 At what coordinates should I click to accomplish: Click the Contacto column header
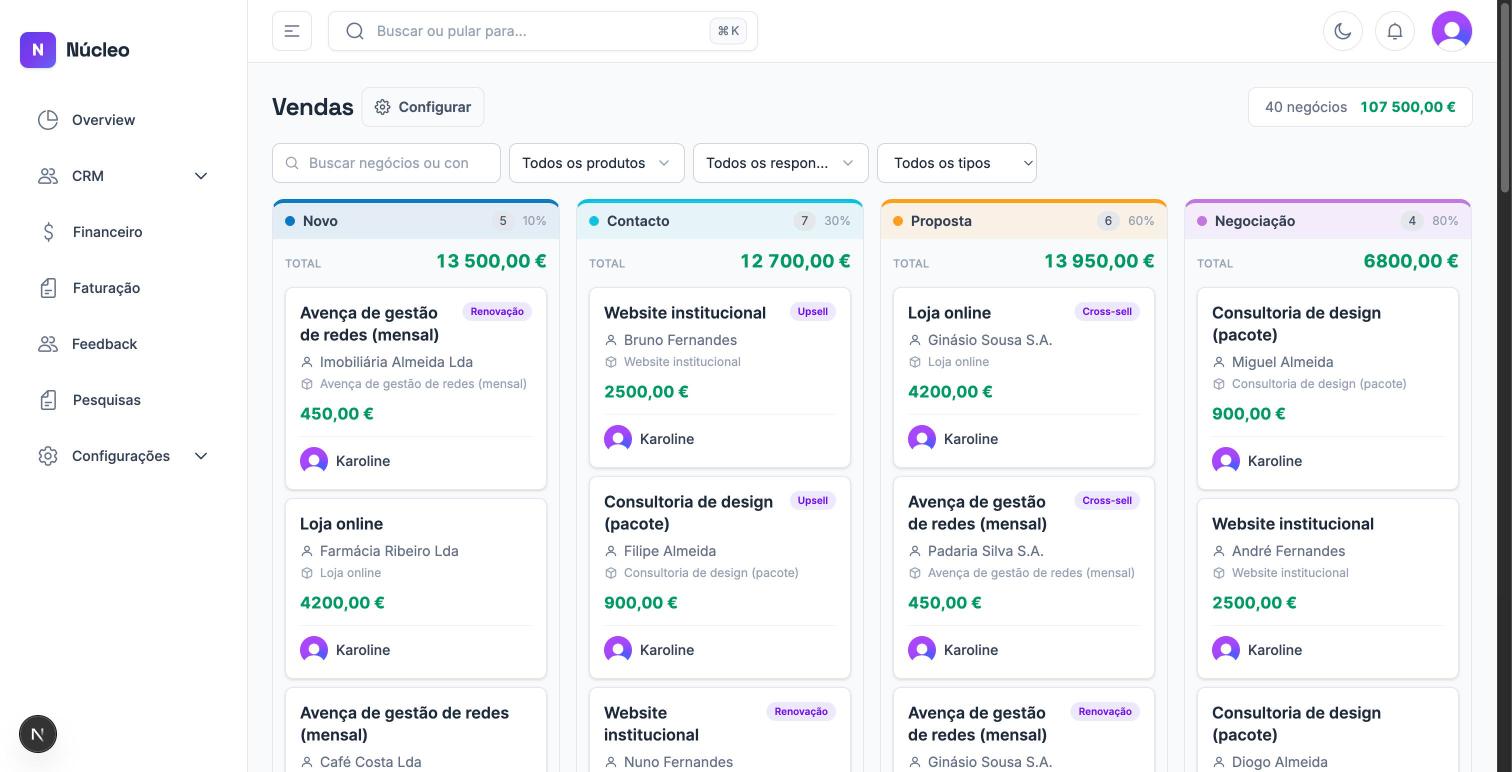[720, 221]
